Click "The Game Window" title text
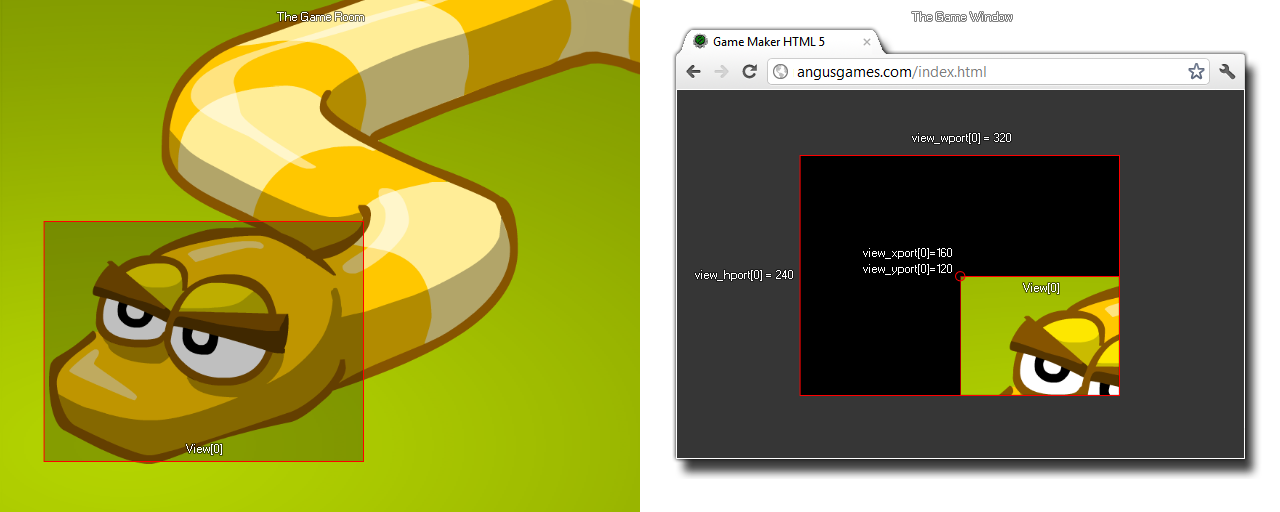 [x=962, y=17]
